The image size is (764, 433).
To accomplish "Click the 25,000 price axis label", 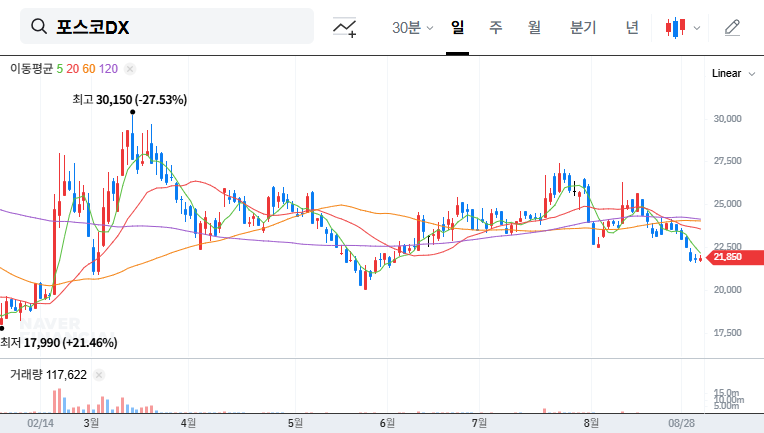I will pyautogui.click(x=727, y=204).
